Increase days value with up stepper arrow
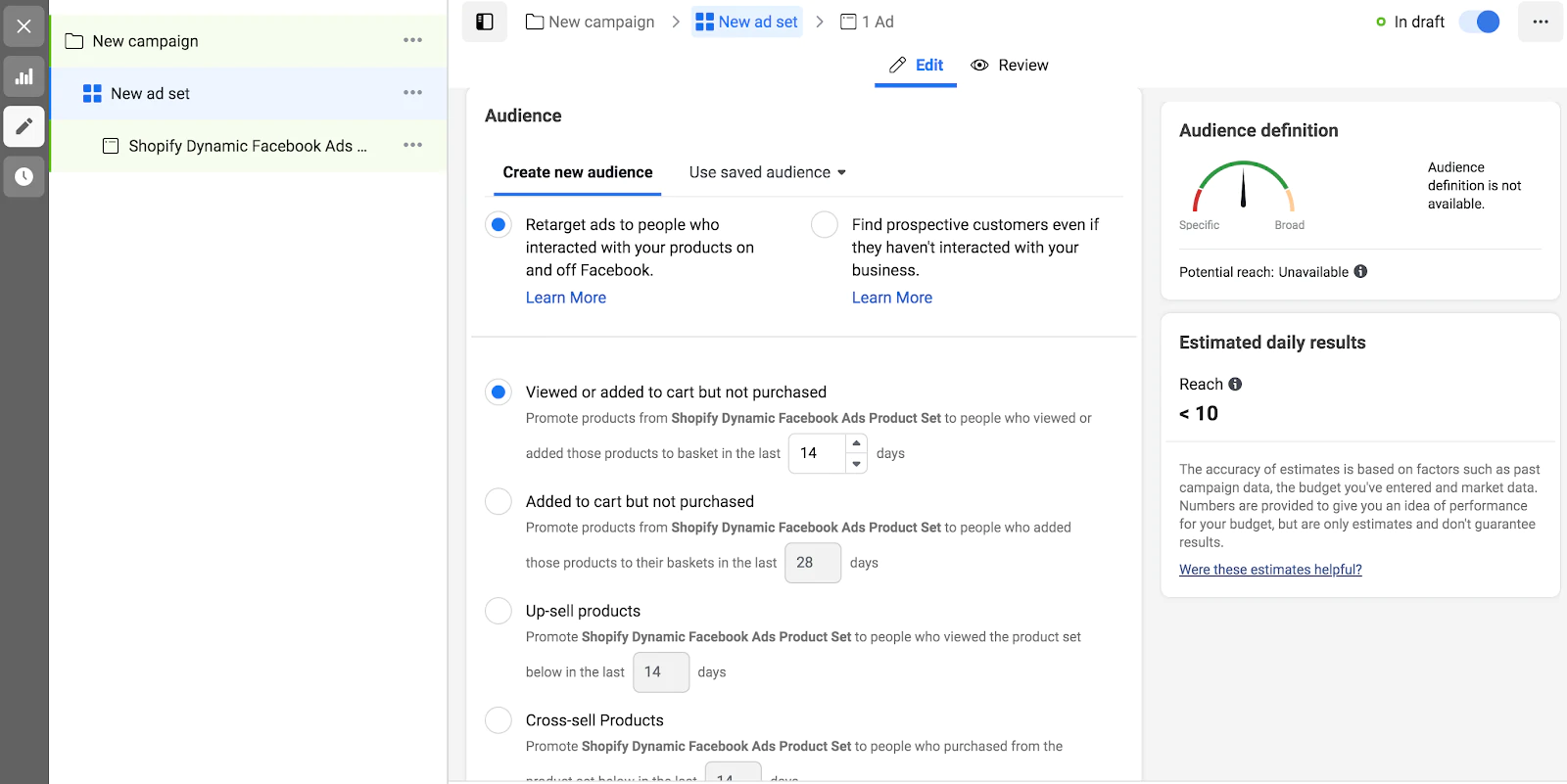This screenshot has width=1567, height=784. (x=857, y=443)
